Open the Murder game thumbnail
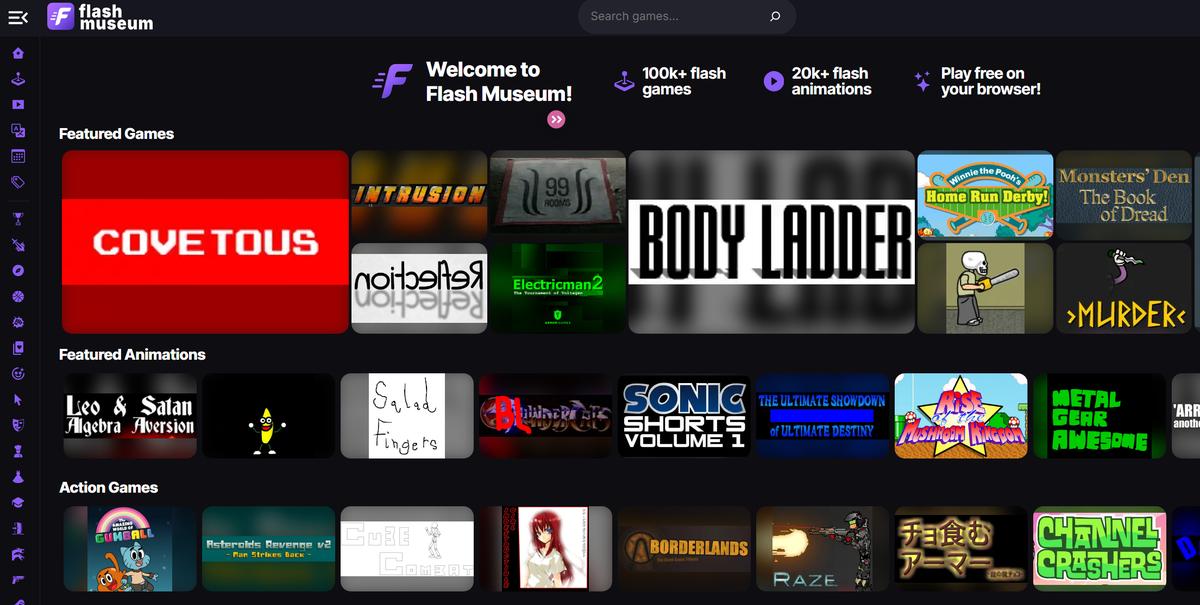The width and height of the screenshot is (1200, 605). [x=1124, y=288]
